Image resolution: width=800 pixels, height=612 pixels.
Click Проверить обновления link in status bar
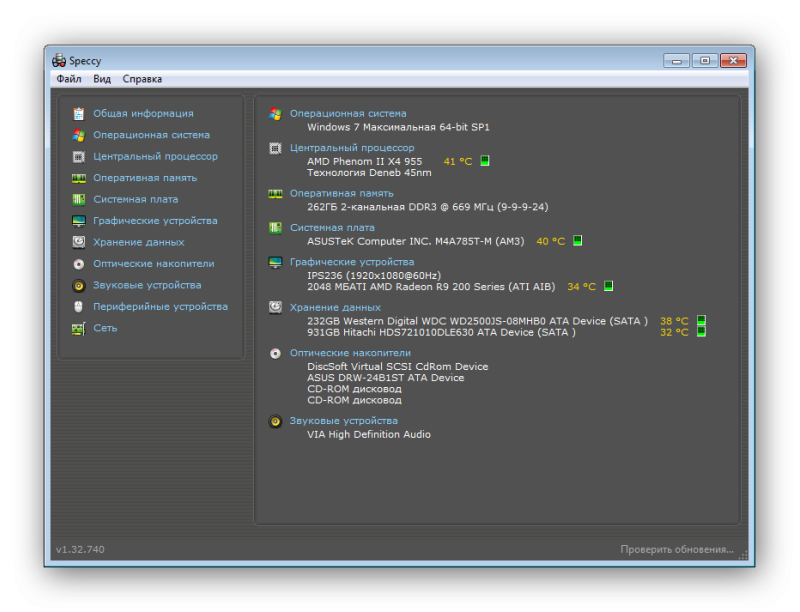click(677, 549)
